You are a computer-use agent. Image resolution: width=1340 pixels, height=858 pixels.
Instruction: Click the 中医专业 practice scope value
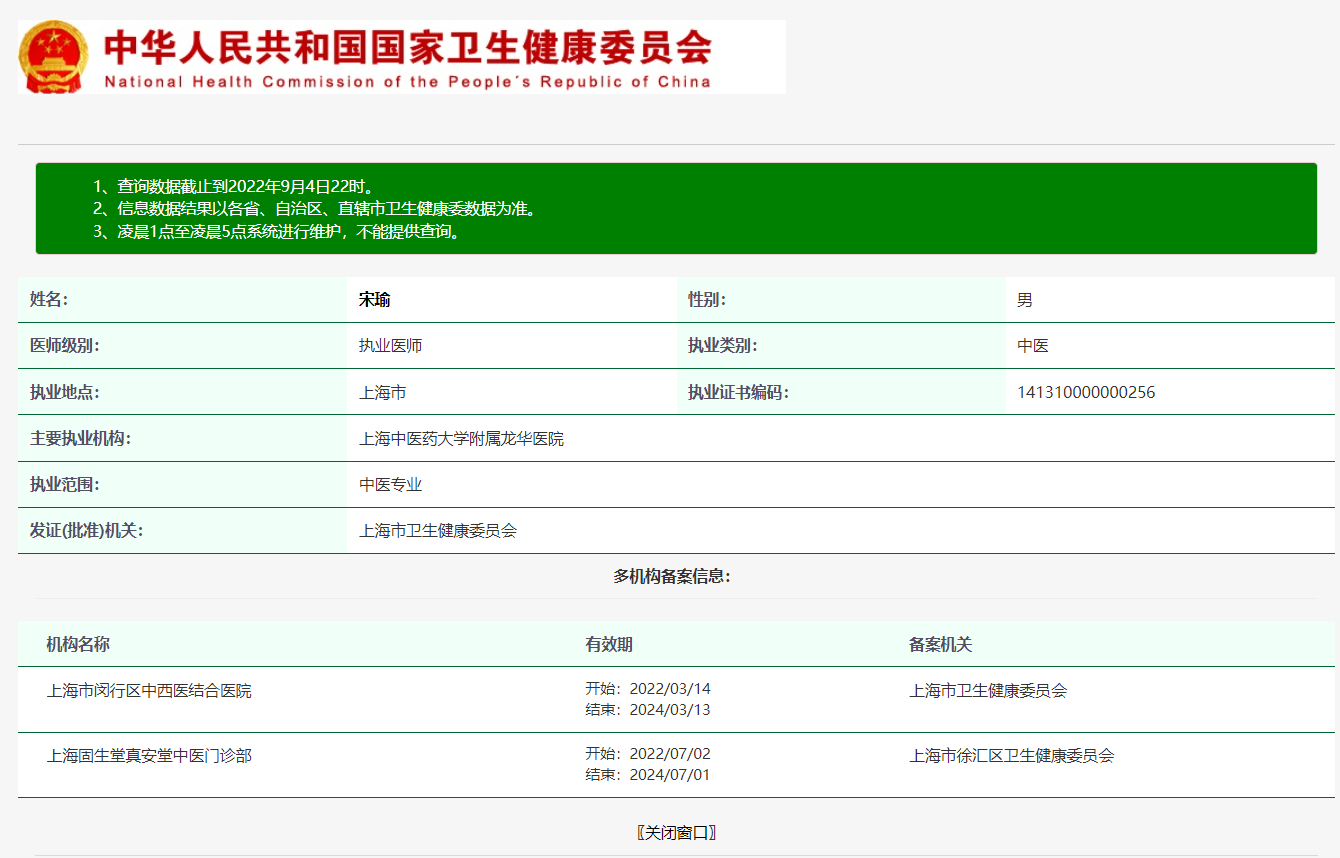[x=390, y=484]
